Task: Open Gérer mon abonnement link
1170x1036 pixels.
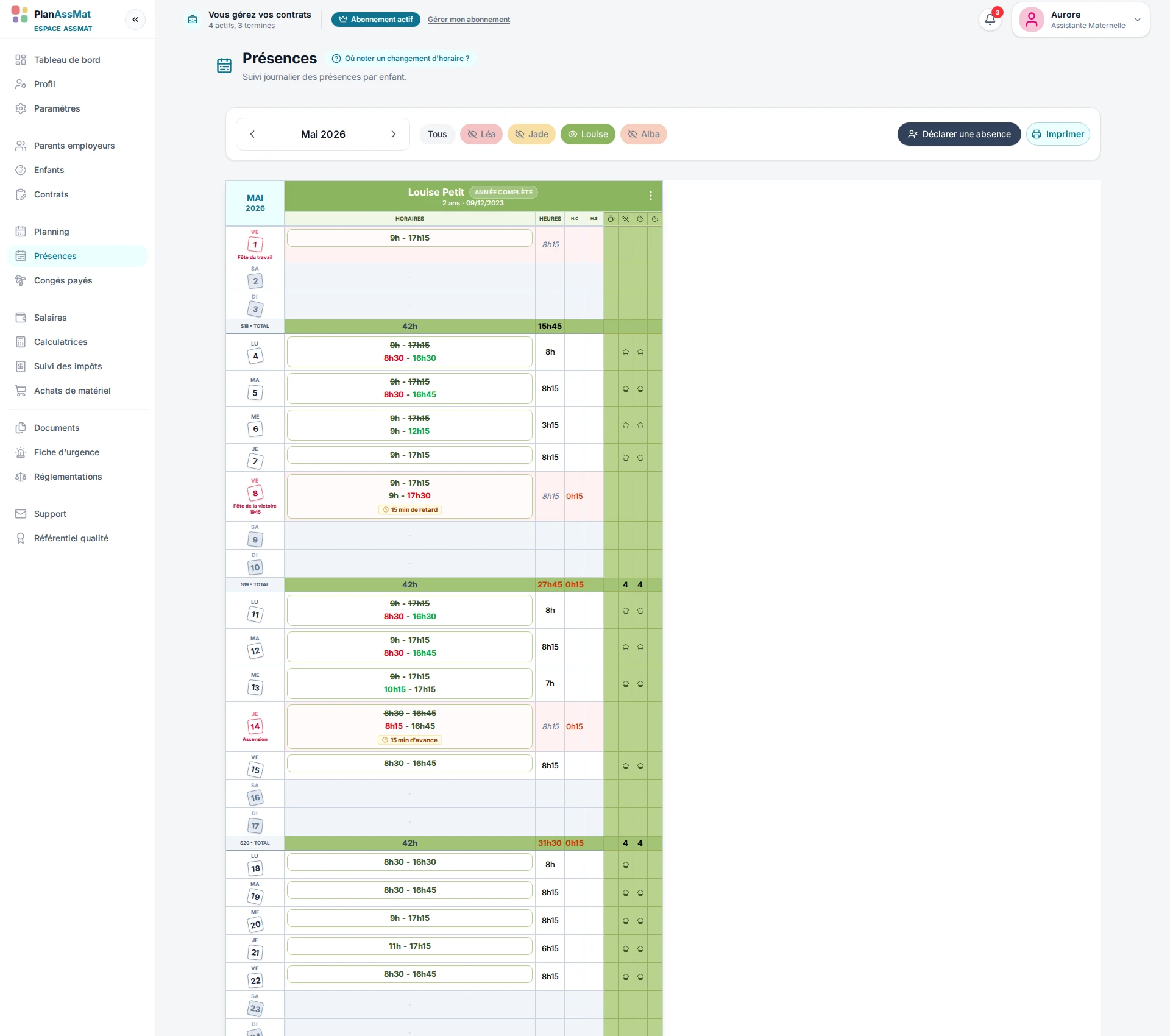Action: (x=469, y=20)
